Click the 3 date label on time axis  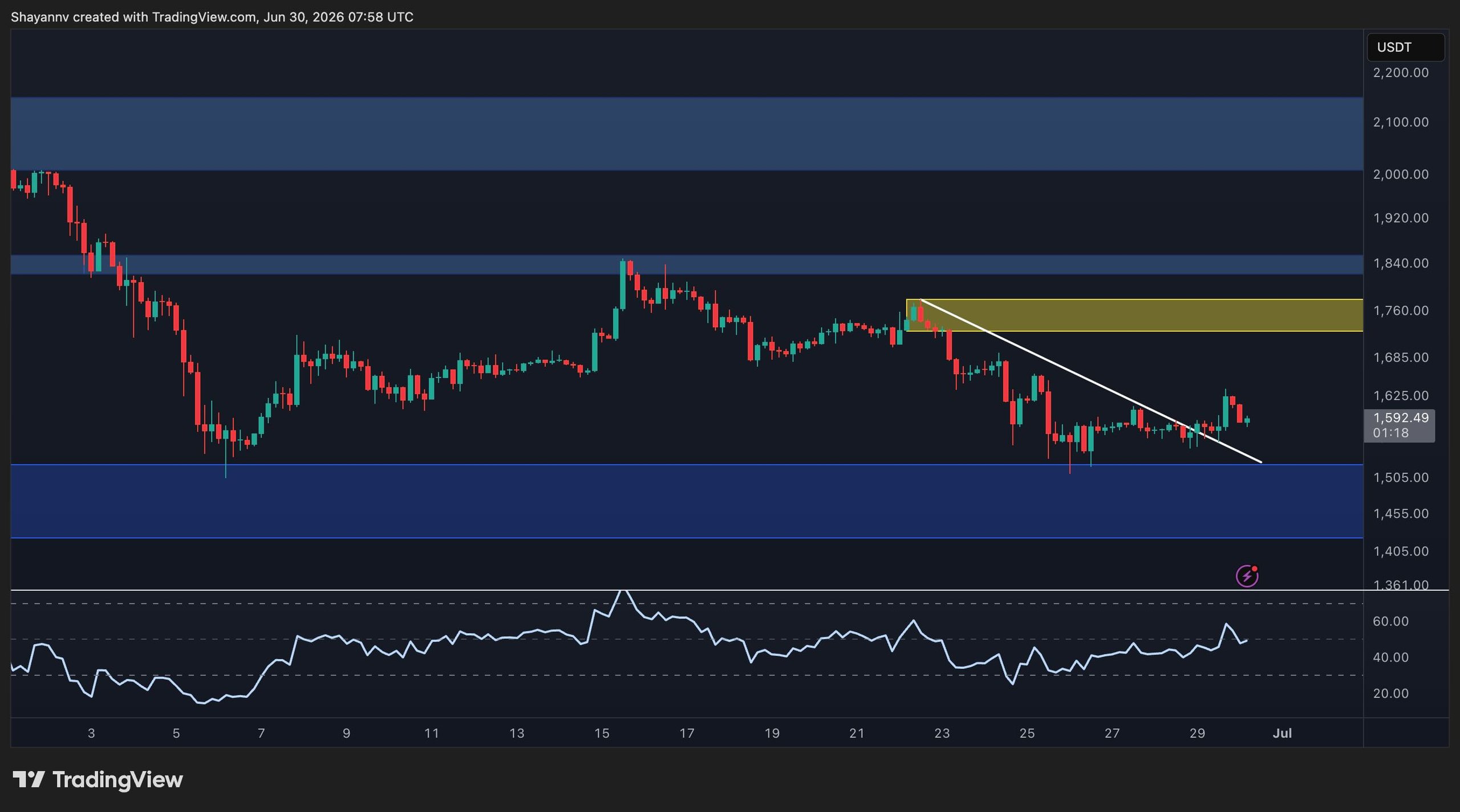91,733
